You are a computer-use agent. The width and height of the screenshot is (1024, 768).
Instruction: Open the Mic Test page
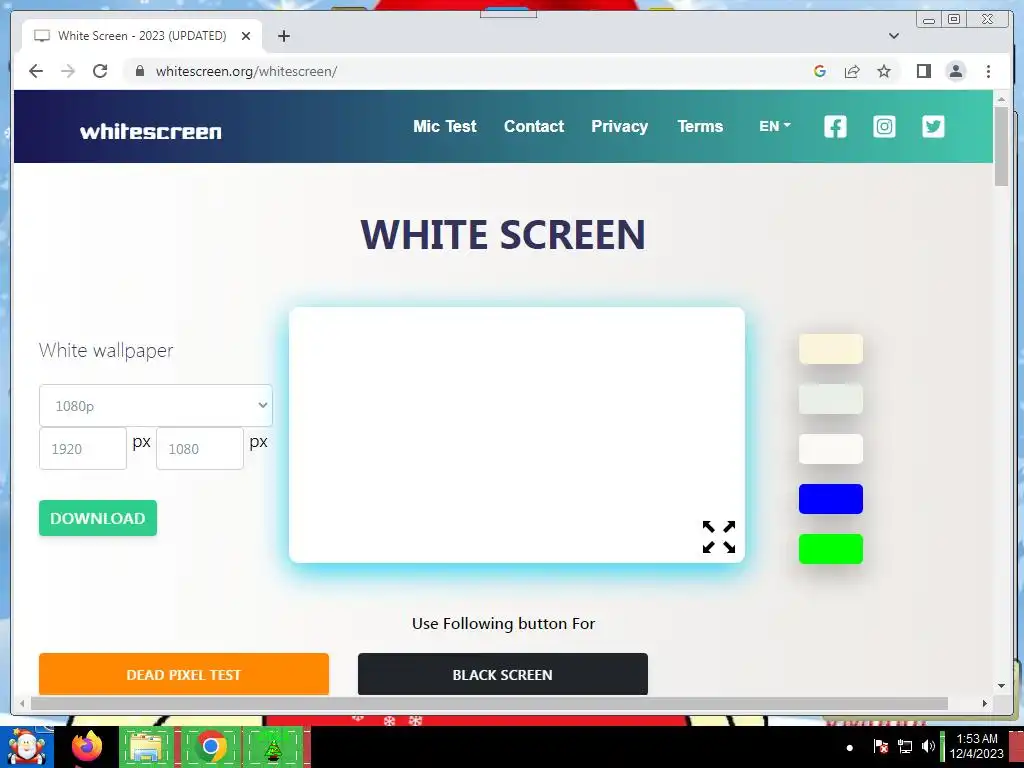tap(445, 126)
